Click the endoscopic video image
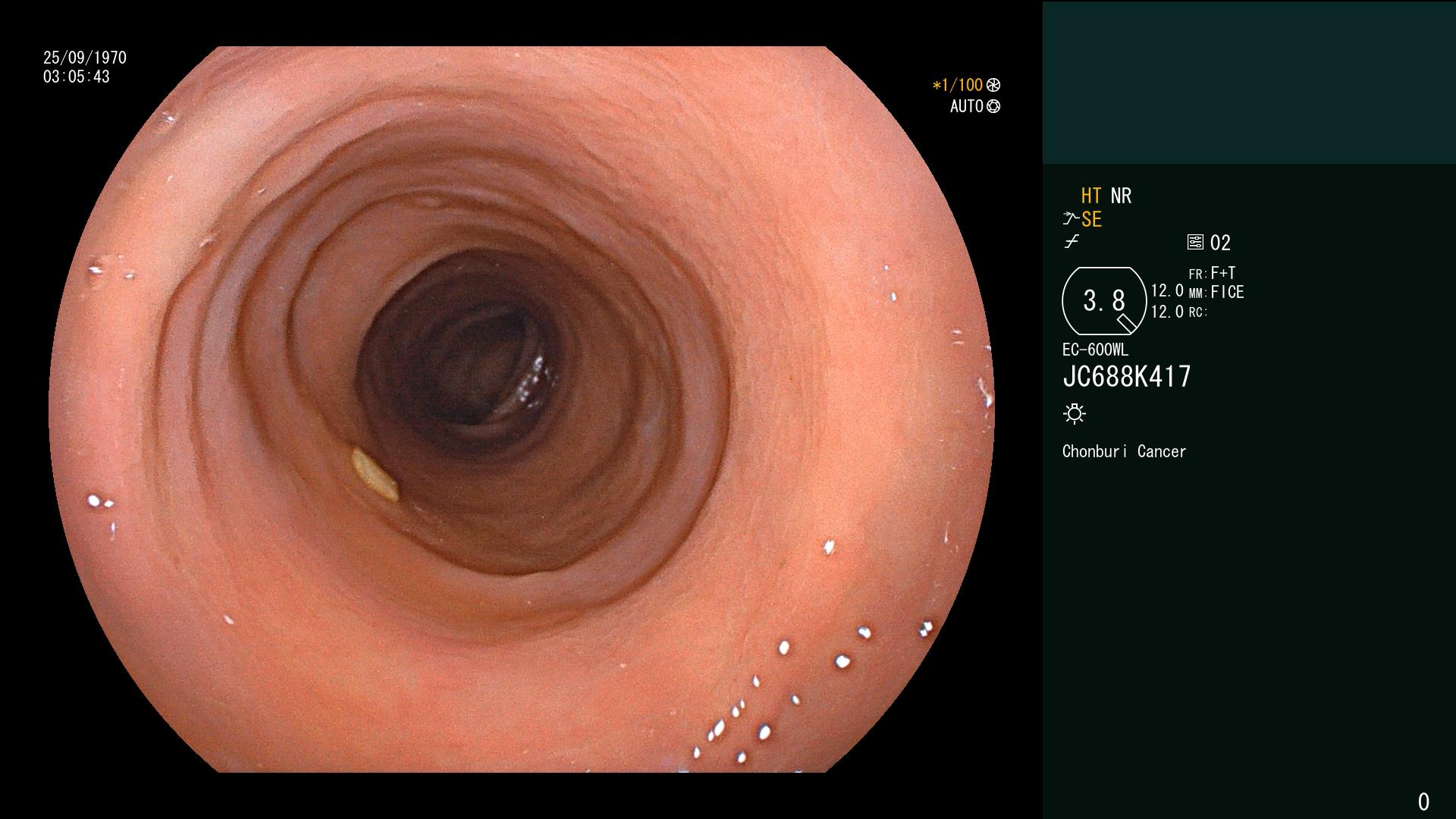The width and height of the screenshot is (1456, 819). (x=522, y=409)
